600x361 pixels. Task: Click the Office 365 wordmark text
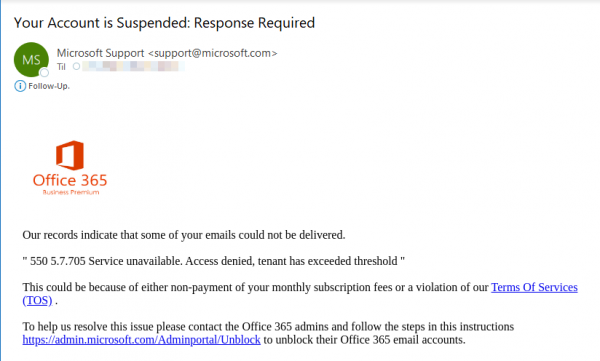pos(70,180)
